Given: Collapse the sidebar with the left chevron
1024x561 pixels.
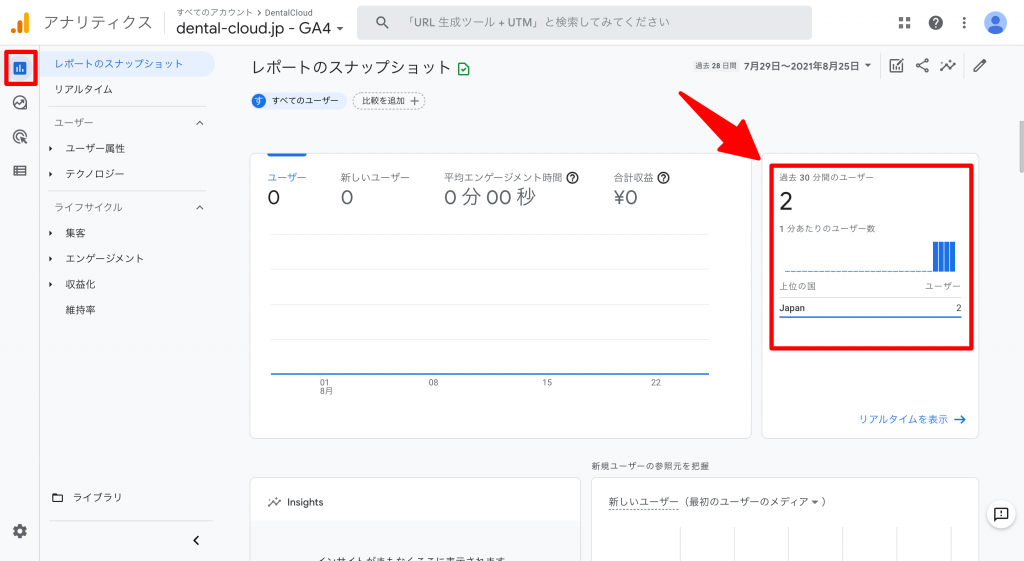Looking at the screenshot, I should click(196, 541).
